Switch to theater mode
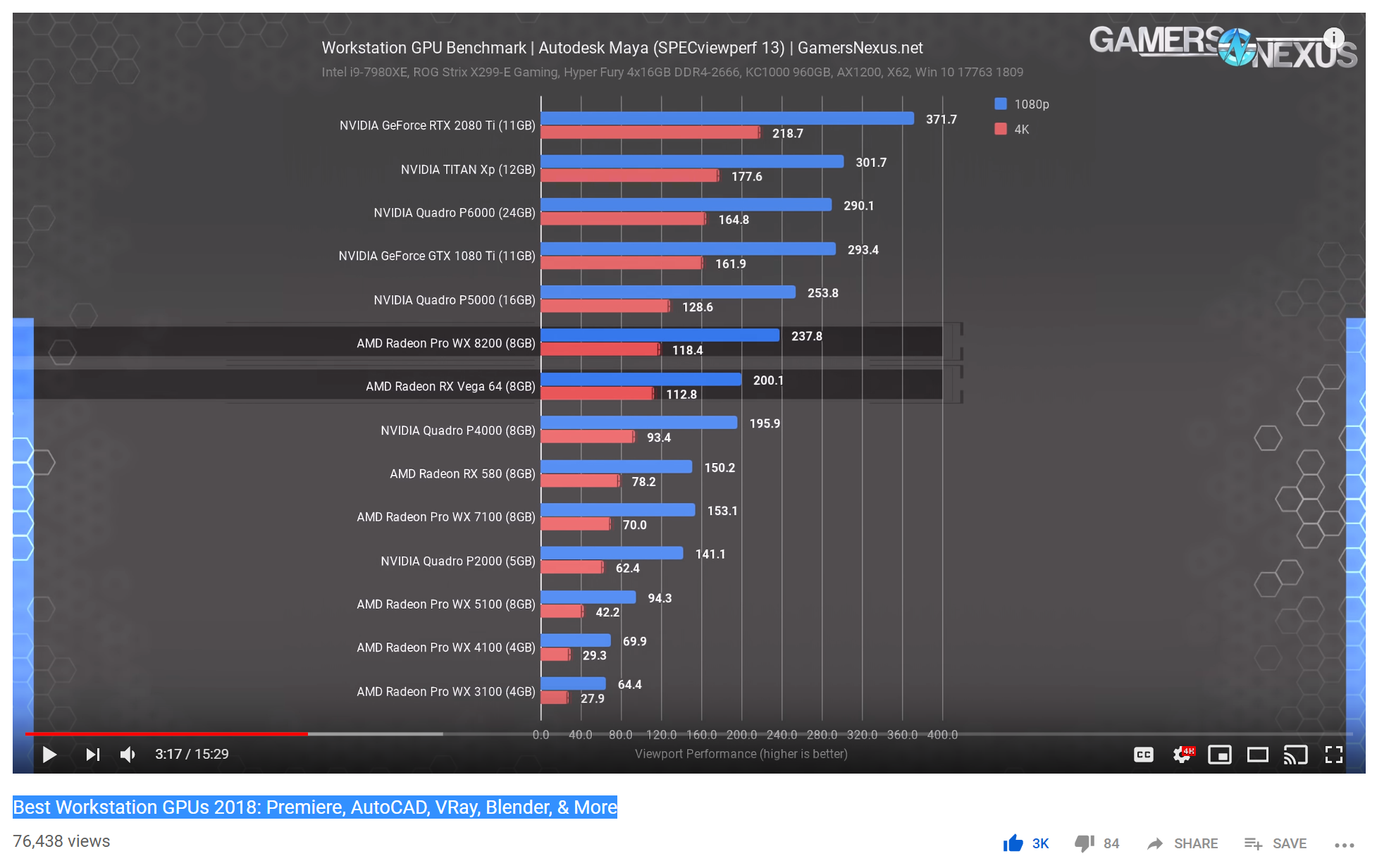Screen dimensions: 1377x868 (1258, 755)
